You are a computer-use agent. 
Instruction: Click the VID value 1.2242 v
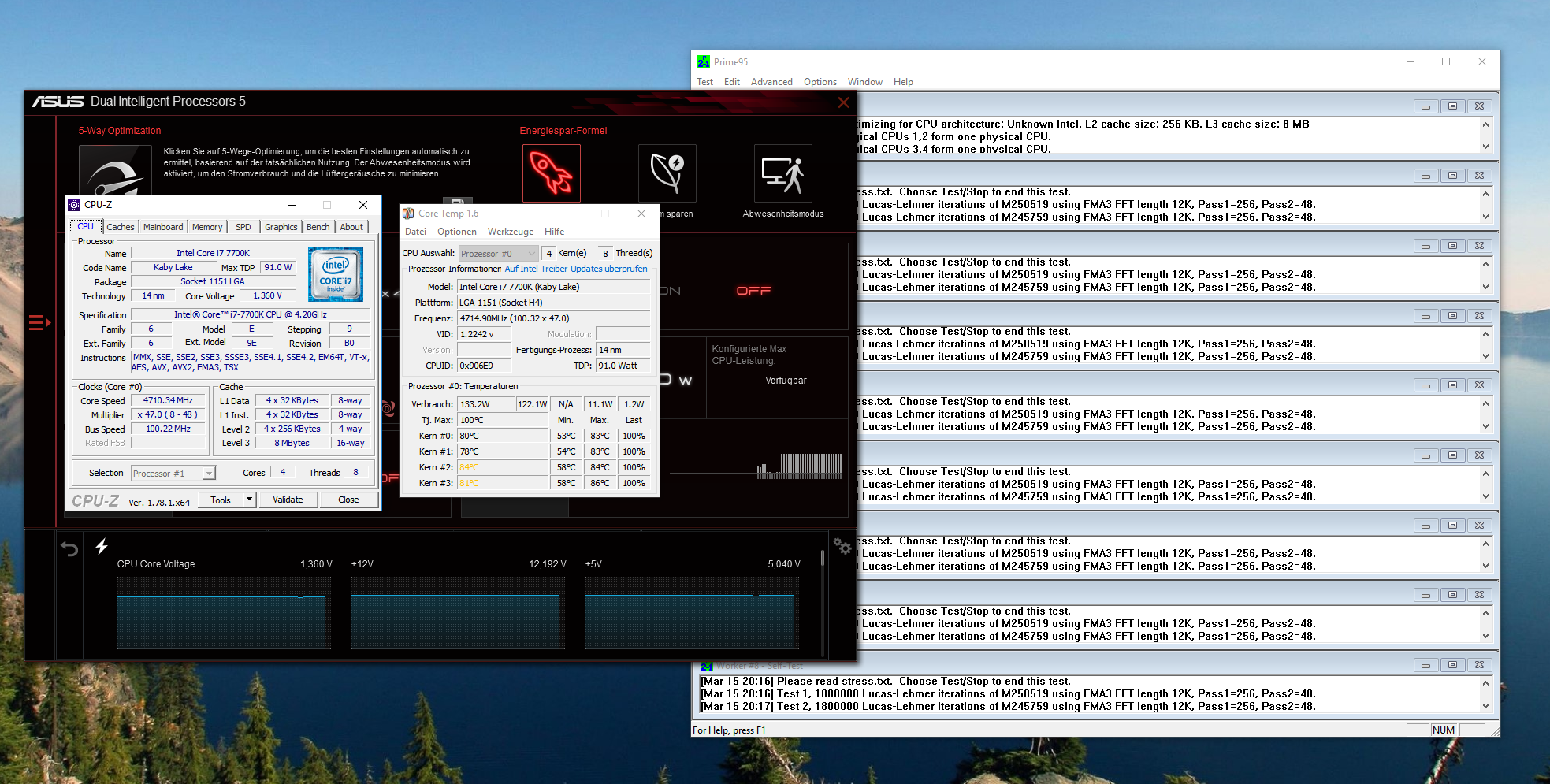(x=485, y=334)
